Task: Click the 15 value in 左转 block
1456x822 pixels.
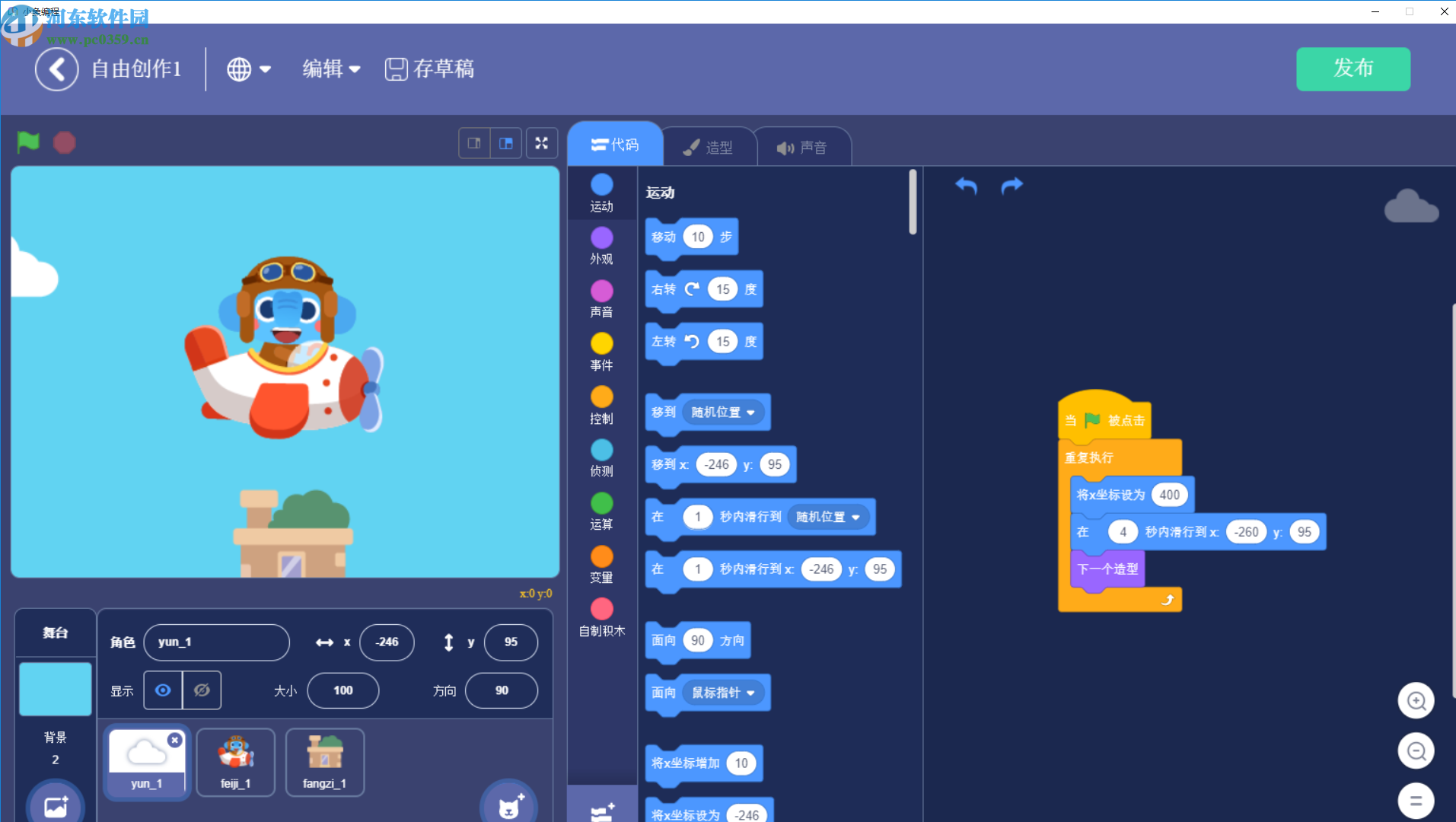Action: coord(723,342)
